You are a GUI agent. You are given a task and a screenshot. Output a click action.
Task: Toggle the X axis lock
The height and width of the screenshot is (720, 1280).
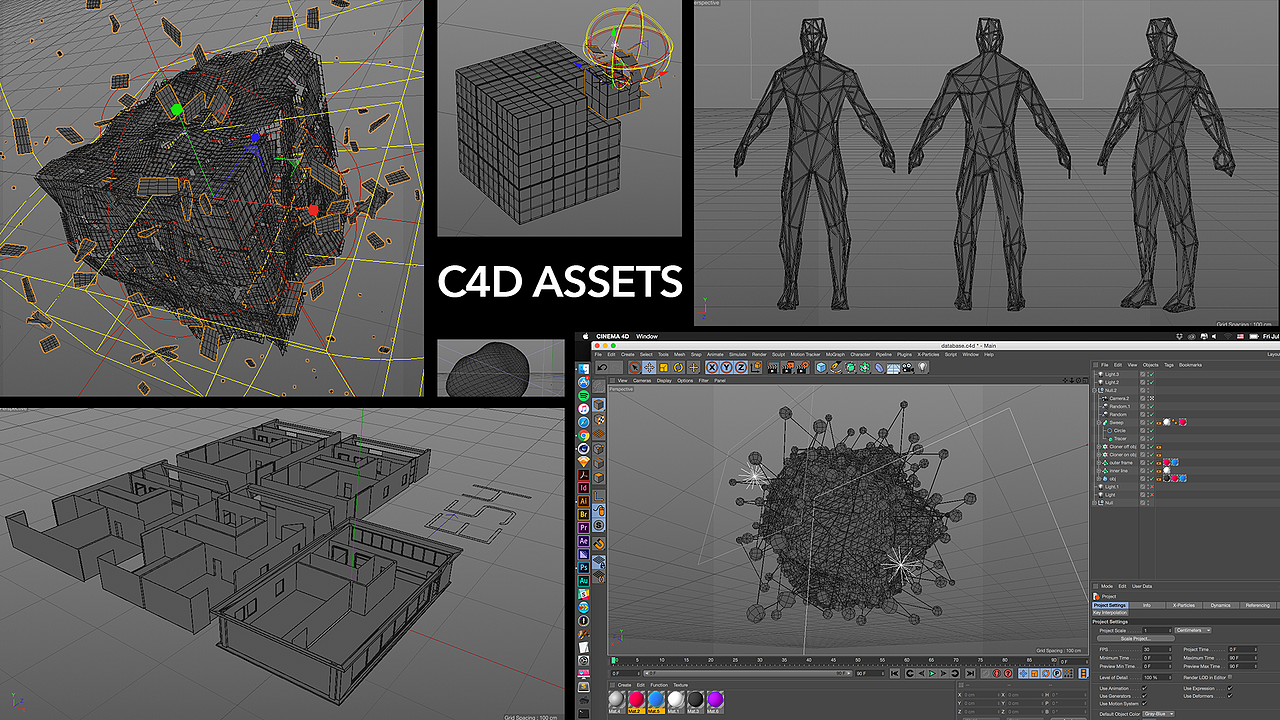point(712,367)
